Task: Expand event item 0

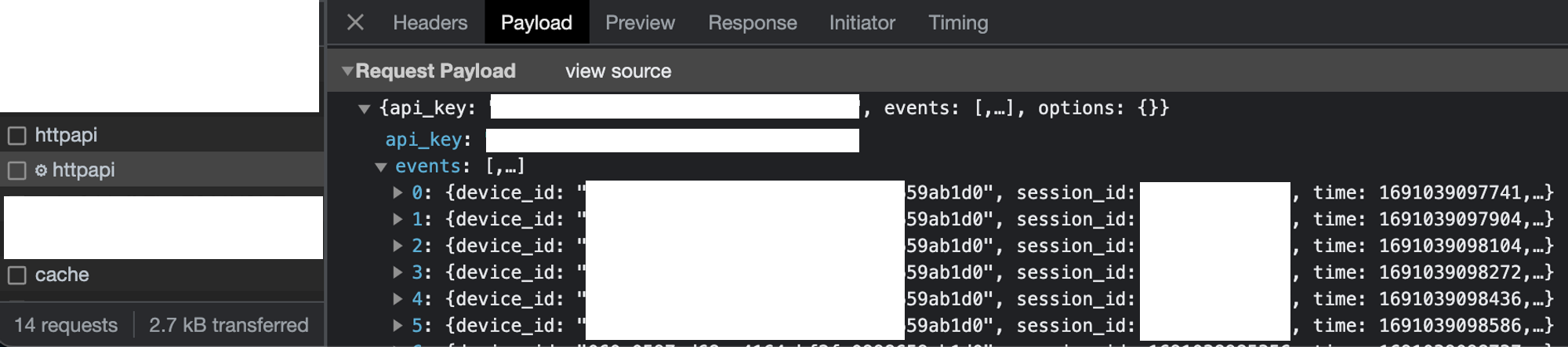Action: click(397, 193)
